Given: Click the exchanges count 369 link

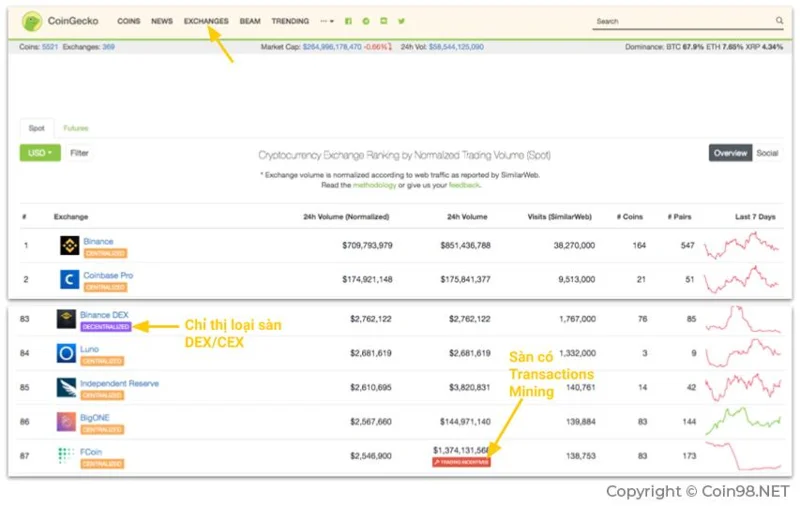Looking at the screenshot, I should 108,46.
